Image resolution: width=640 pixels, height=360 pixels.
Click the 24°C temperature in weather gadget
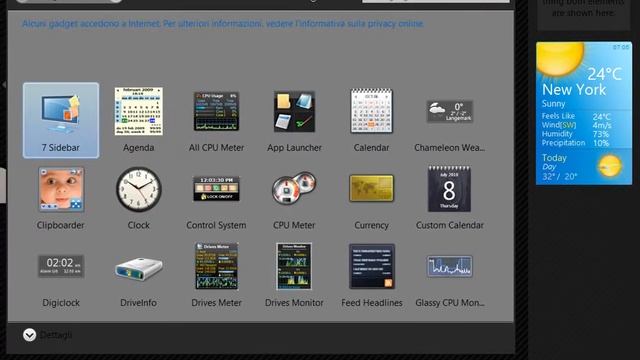(x=604, y=74)
